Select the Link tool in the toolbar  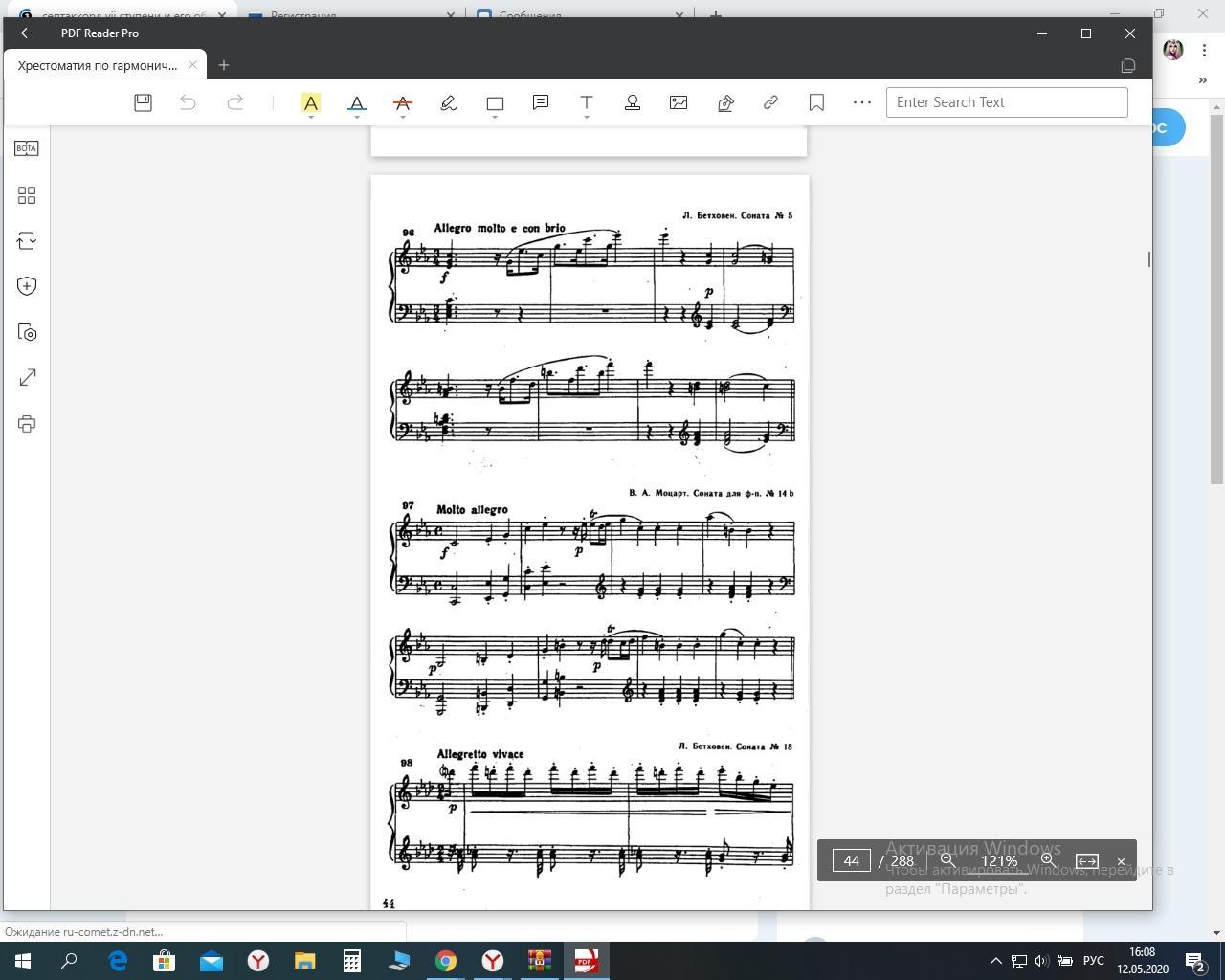pyautogui.click(x=770, y=102)
